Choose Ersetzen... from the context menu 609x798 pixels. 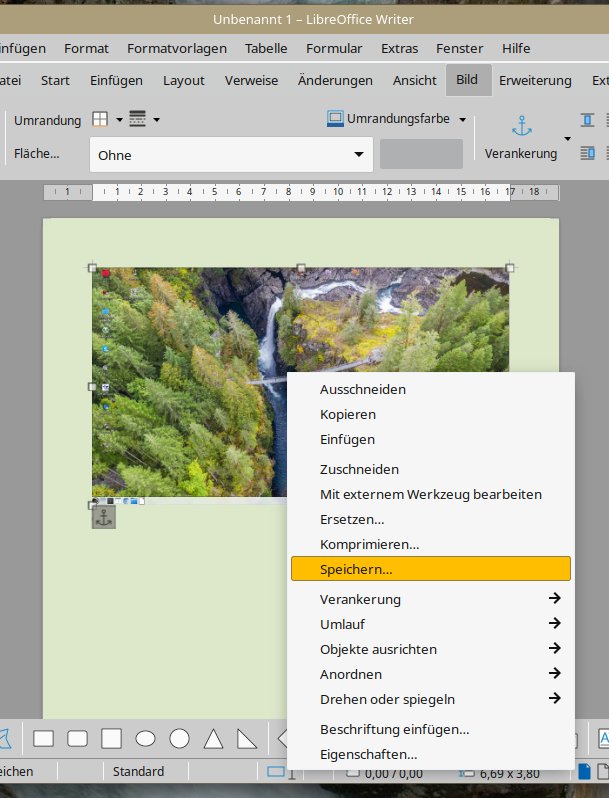pyautogui.click(x=431, y=519)
